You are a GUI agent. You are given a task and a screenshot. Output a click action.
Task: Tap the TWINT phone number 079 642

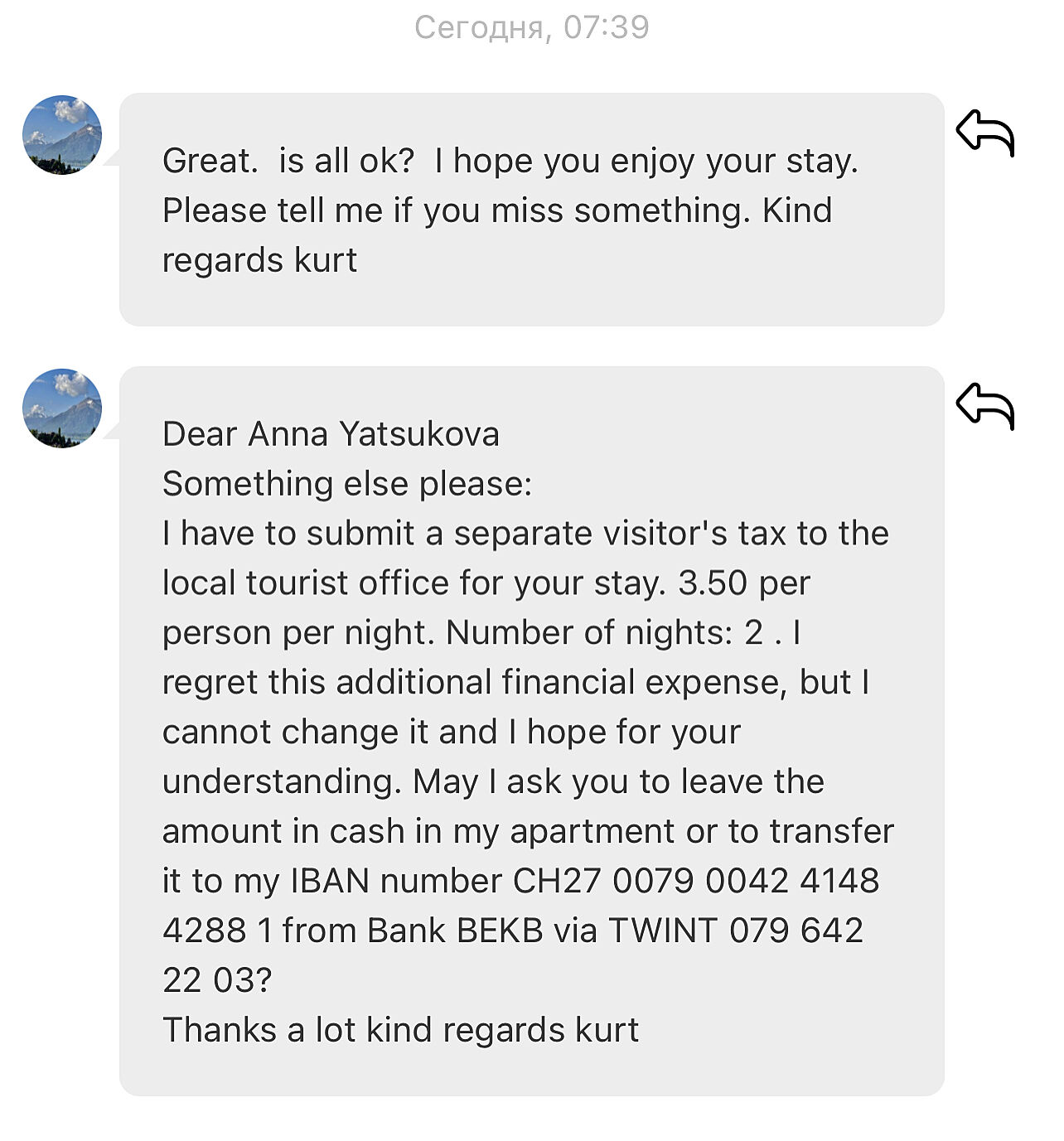(796, 931)
